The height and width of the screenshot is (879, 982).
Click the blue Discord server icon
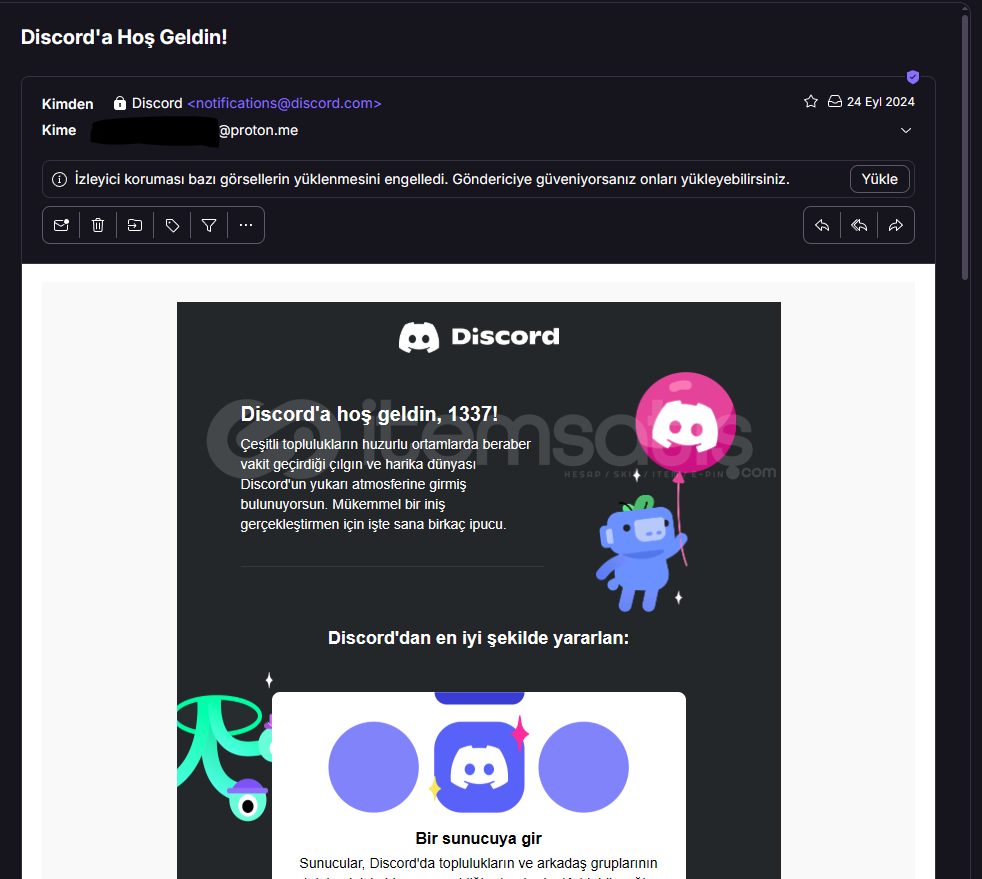click(x=479, y=767)
